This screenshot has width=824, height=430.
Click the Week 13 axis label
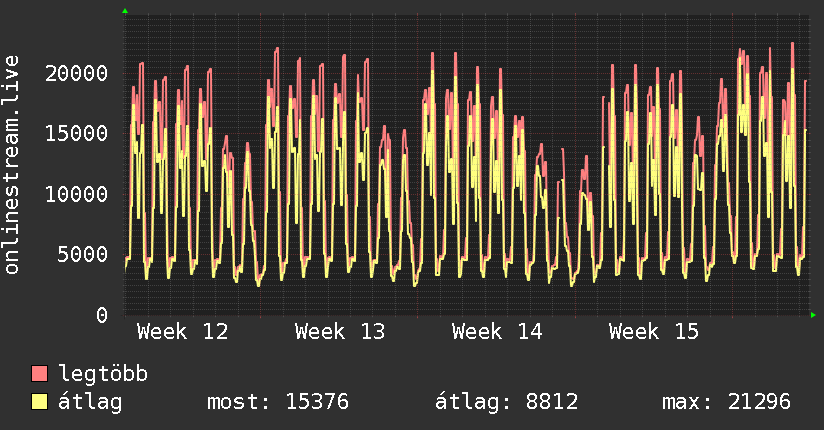[x=340, y=332]
